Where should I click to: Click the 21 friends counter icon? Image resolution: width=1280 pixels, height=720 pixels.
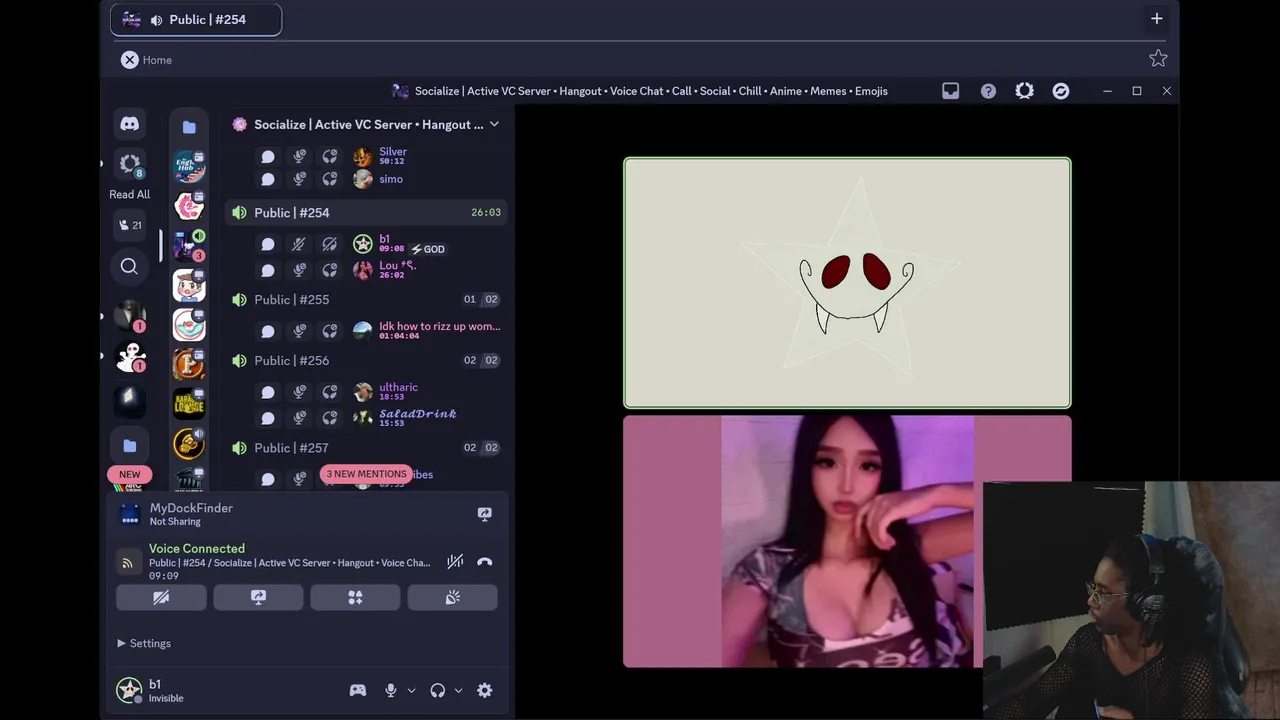click(130, 225)
